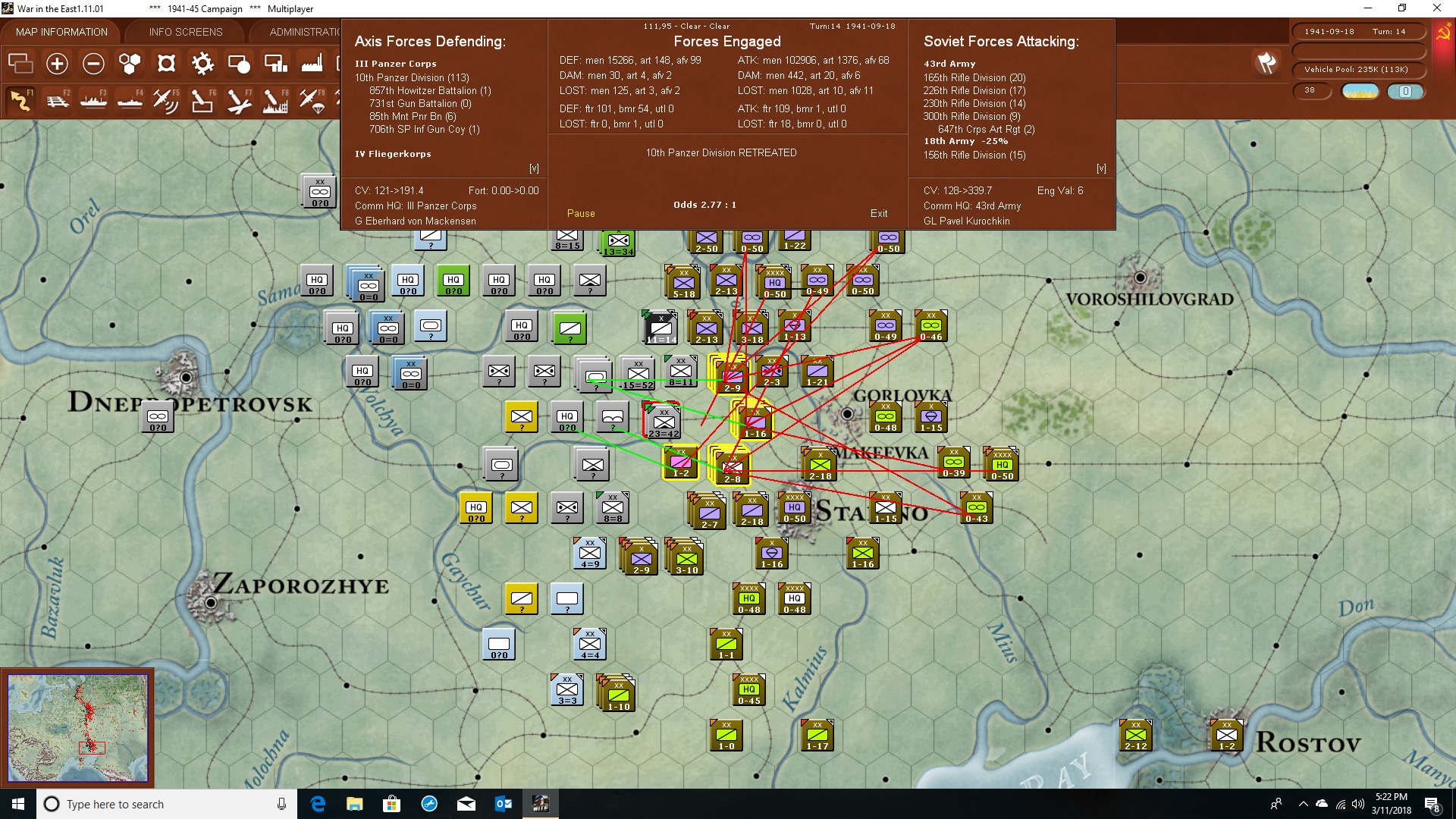
Task: Expand Axis forces detail [v] toggle
Action: click(x=534, y=168)
